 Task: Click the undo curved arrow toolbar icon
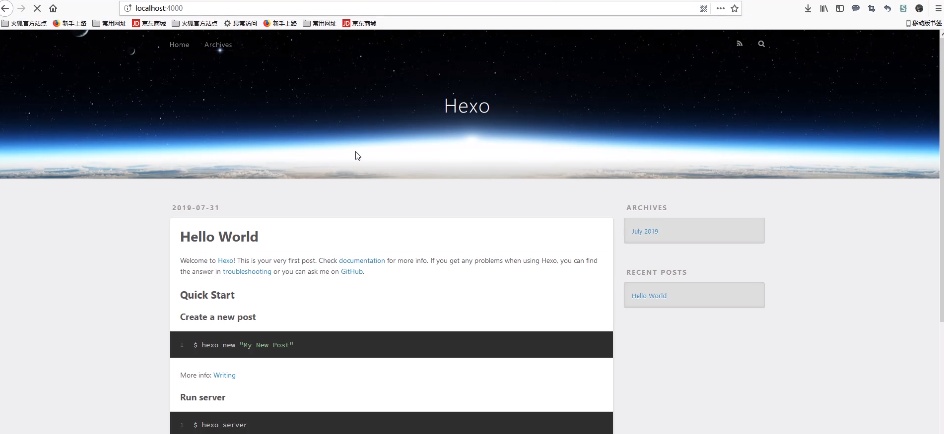click(x=887, y=8)
